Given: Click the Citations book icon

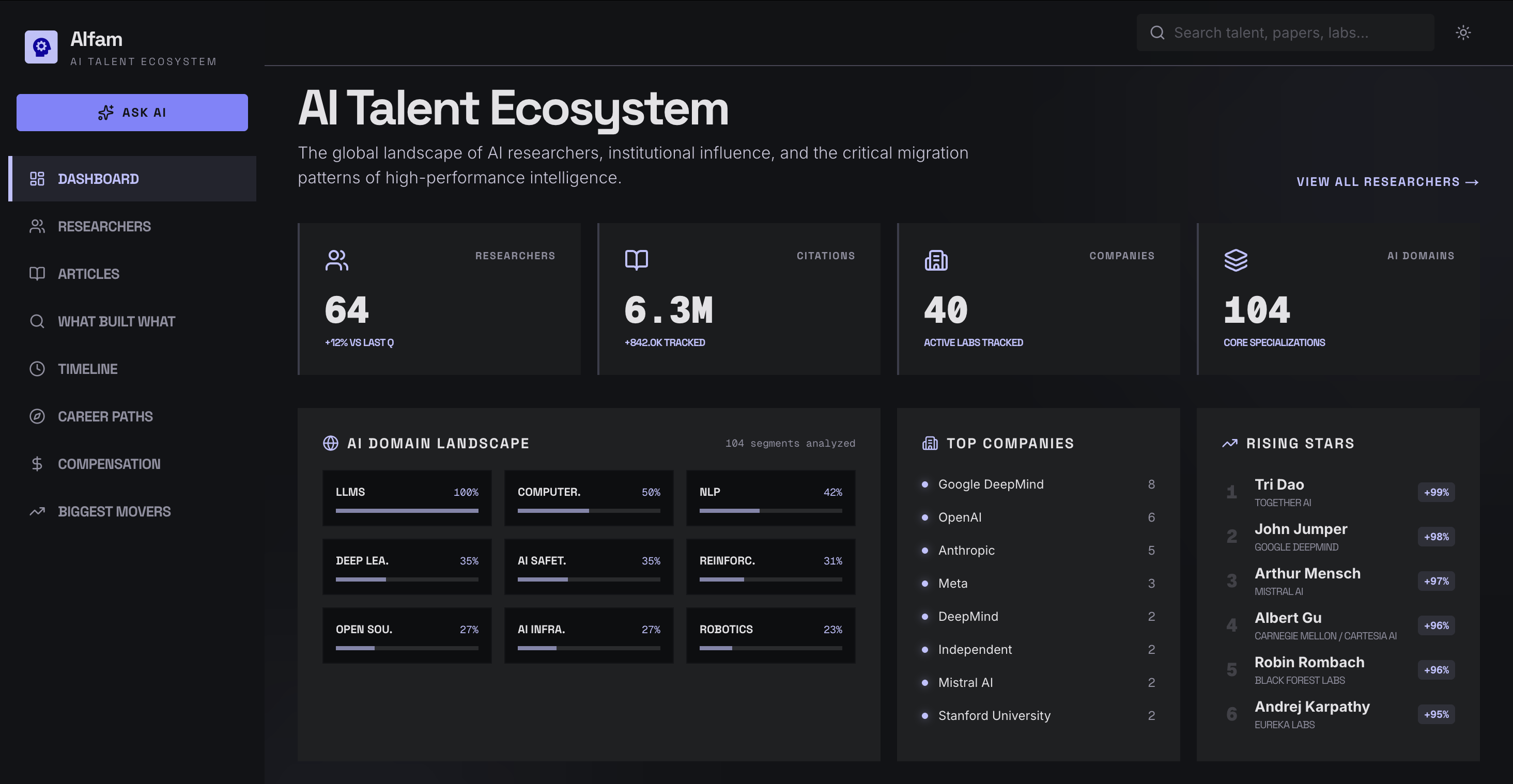Looking at the screenshot, I should pos(636,260).
